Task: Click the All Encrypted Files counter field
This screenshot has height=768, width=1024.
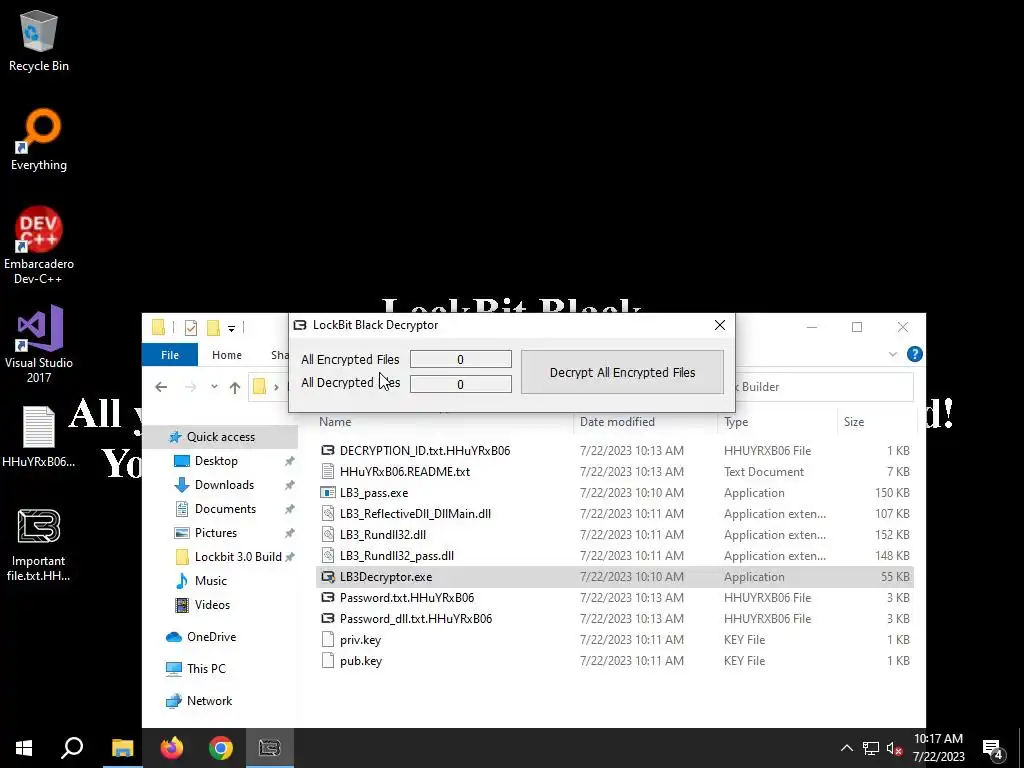Action: coord(460,359)
